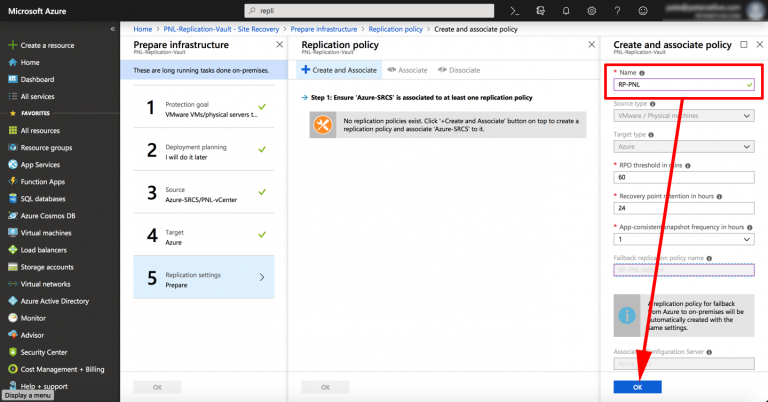Open feedback smiley icon
The height and width of the screenshot is (402, 768).
643,11
